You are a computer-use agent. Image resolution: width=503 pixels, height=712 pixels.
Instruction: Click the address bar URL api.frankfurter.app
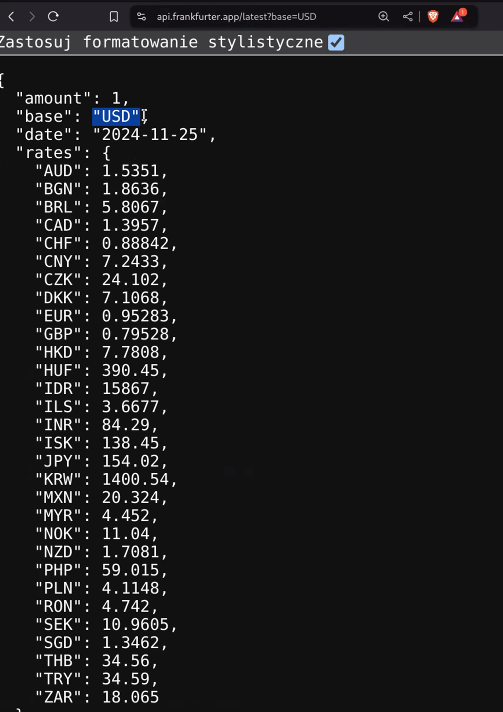click(x=237, y=17)
